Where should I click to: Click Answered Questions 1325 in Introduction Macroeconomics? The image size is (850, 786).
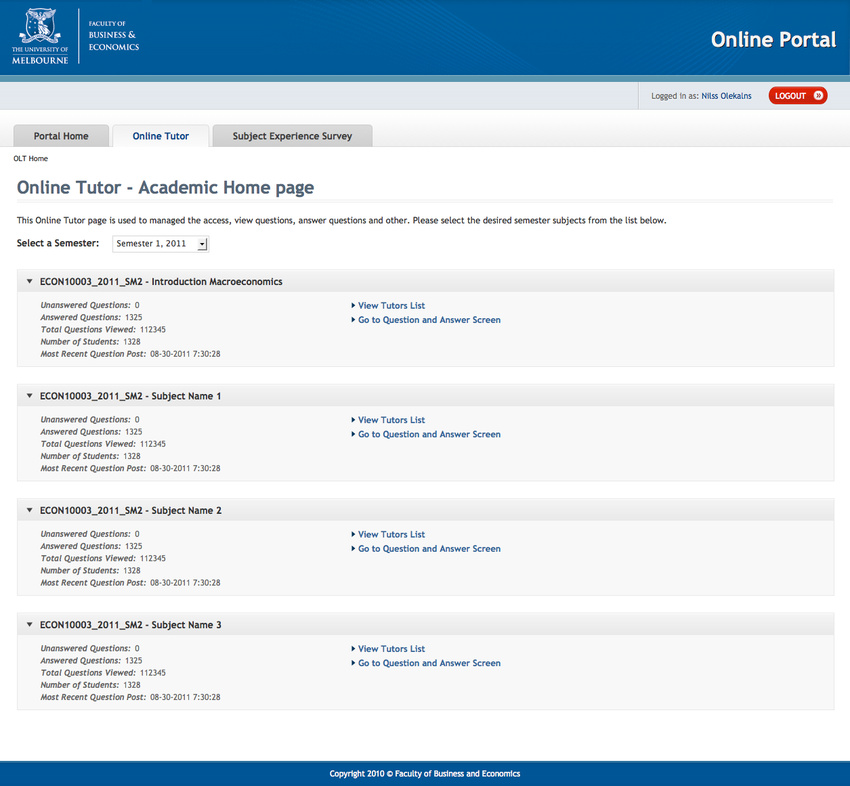(x=91, y=318)
